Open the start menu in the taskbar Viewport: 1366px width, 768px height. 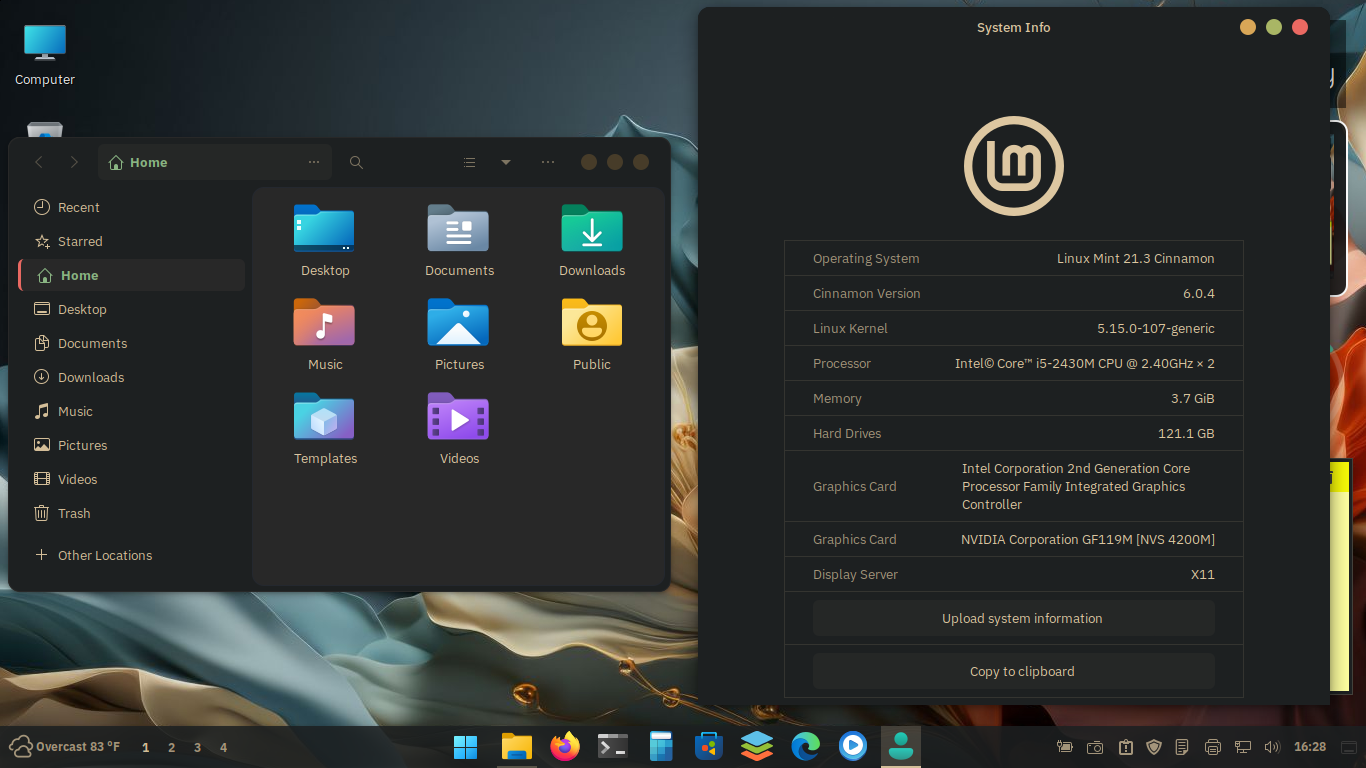coord(465,747)
